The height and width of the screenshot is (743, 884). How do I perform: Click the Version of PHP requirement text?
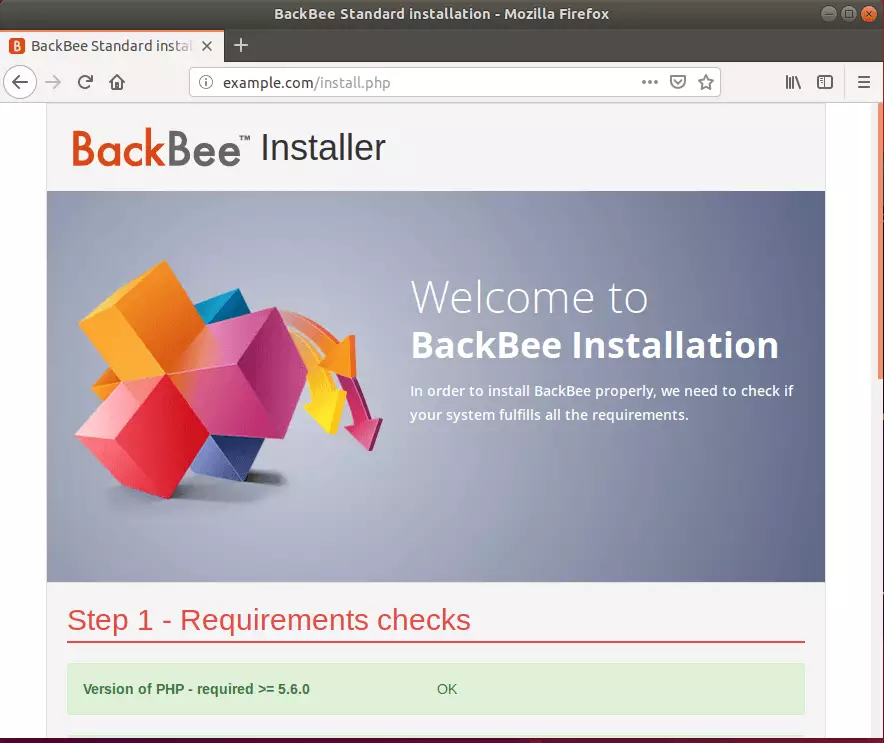[x=196, y=689]
